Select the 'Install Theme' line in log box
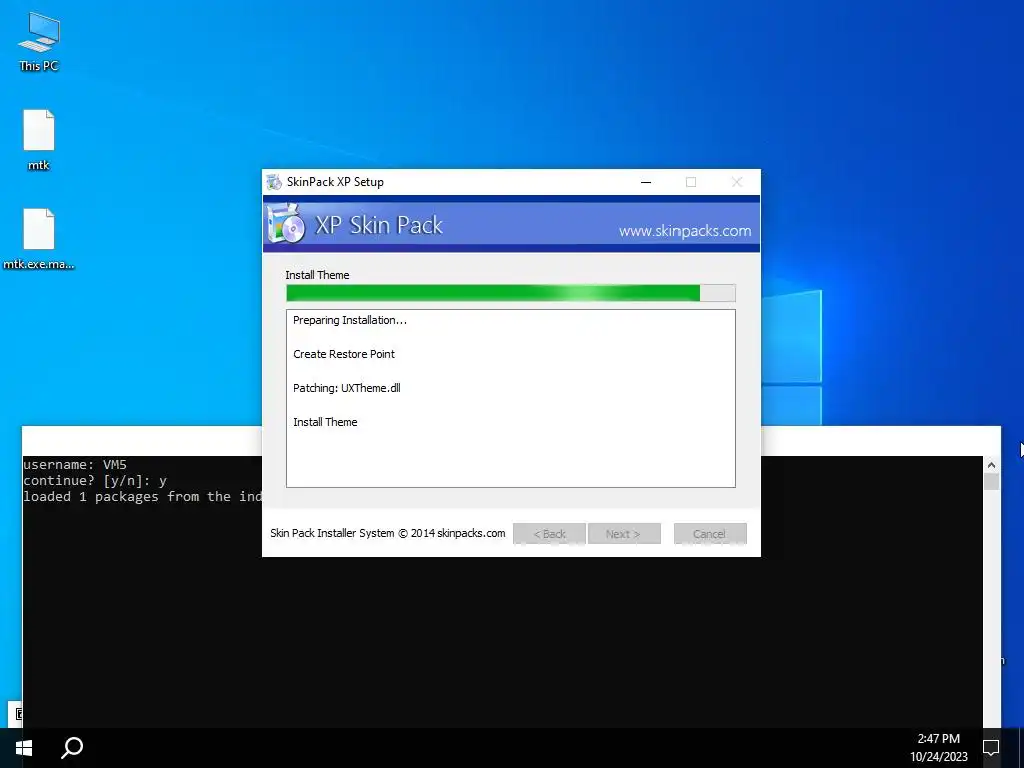 pyautogui.click(x=325, y=422)
